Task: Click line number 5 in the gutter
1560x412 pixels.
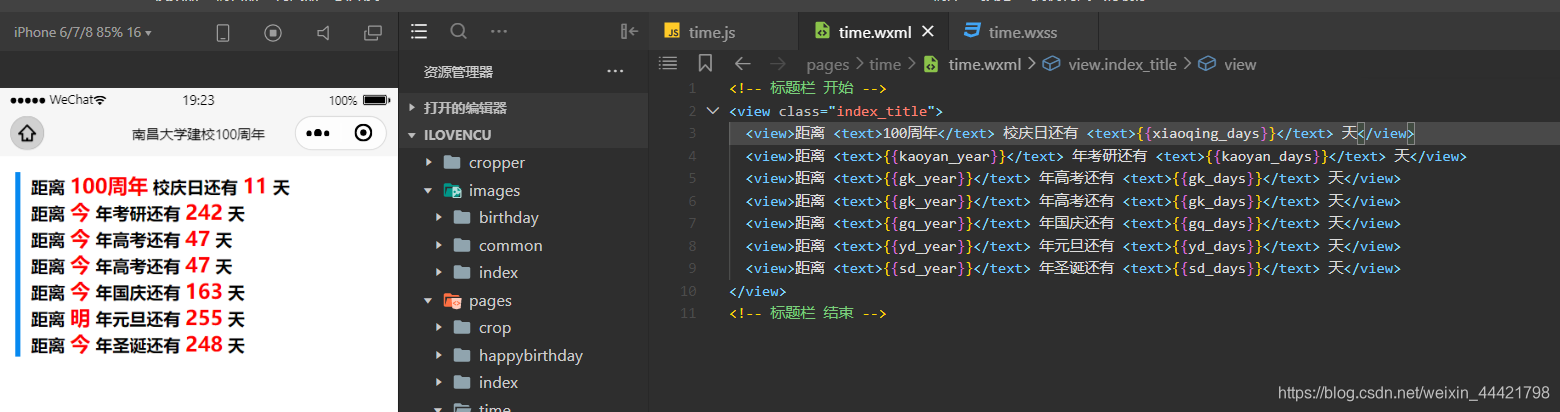Action: click(692, 179)
